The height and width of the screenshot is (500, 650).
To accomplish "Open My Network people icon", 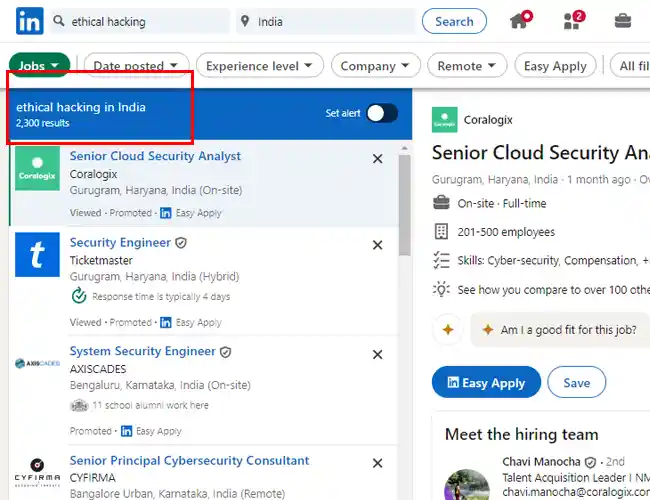I will [x=574, y=20].
